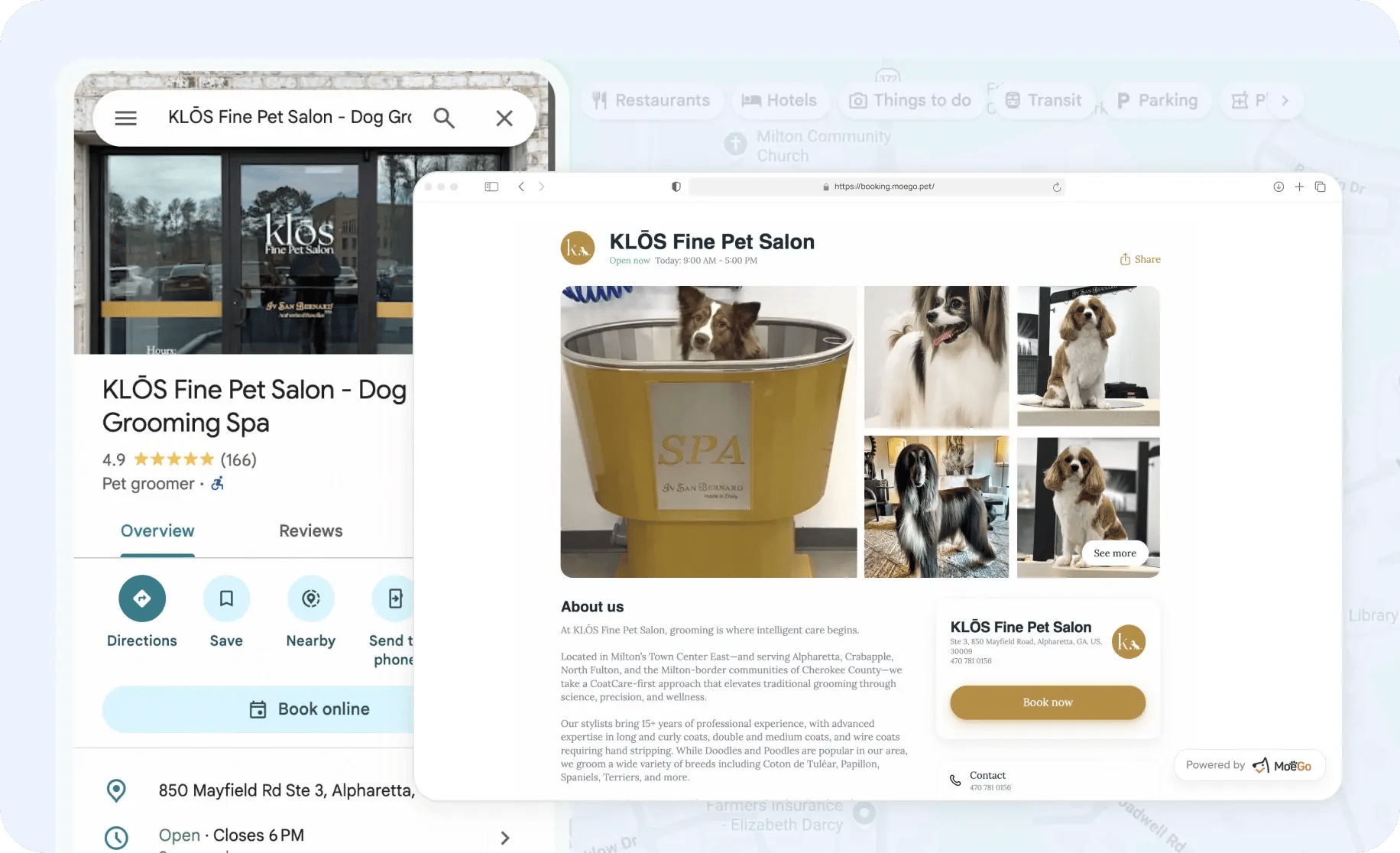Screen dimensions: 1400x853
Task: Click the Powered by MoeGo badge
Action: coord(1249,765)
